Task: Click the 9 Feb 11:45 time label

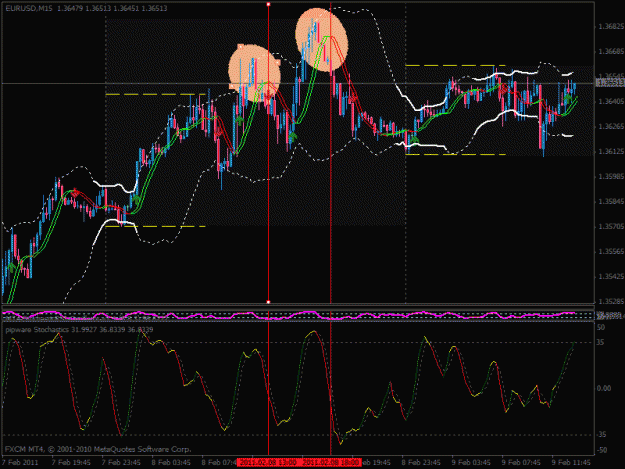Action: 571,463
